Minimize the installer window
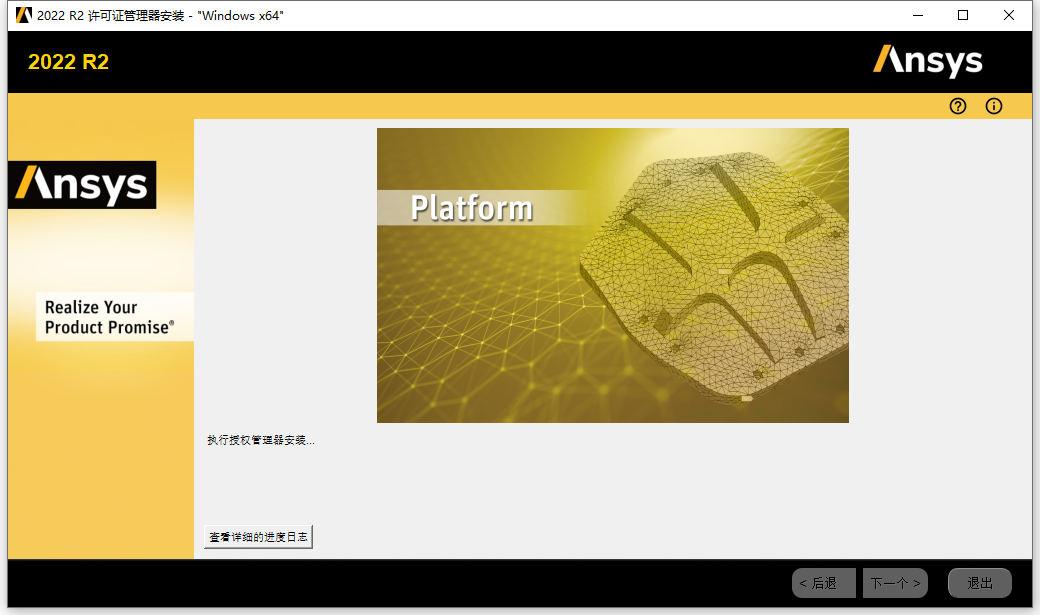Viewport: 1040px width, 615px height. 918,15
